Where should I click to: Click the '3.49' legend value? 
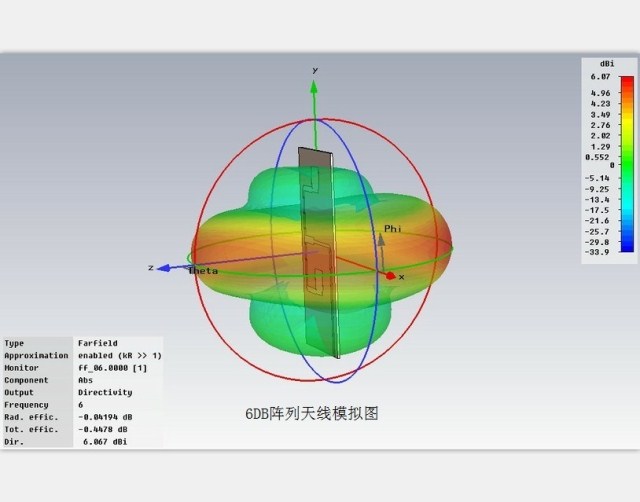coord(600,115)
